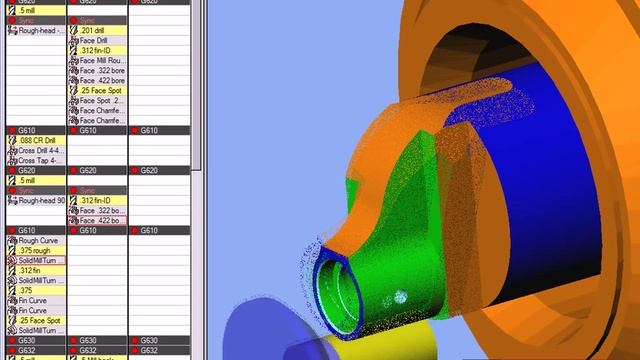Click the red dot on first-column G630 header
Viewport: 640px width, 360px height.
[12, 340]
